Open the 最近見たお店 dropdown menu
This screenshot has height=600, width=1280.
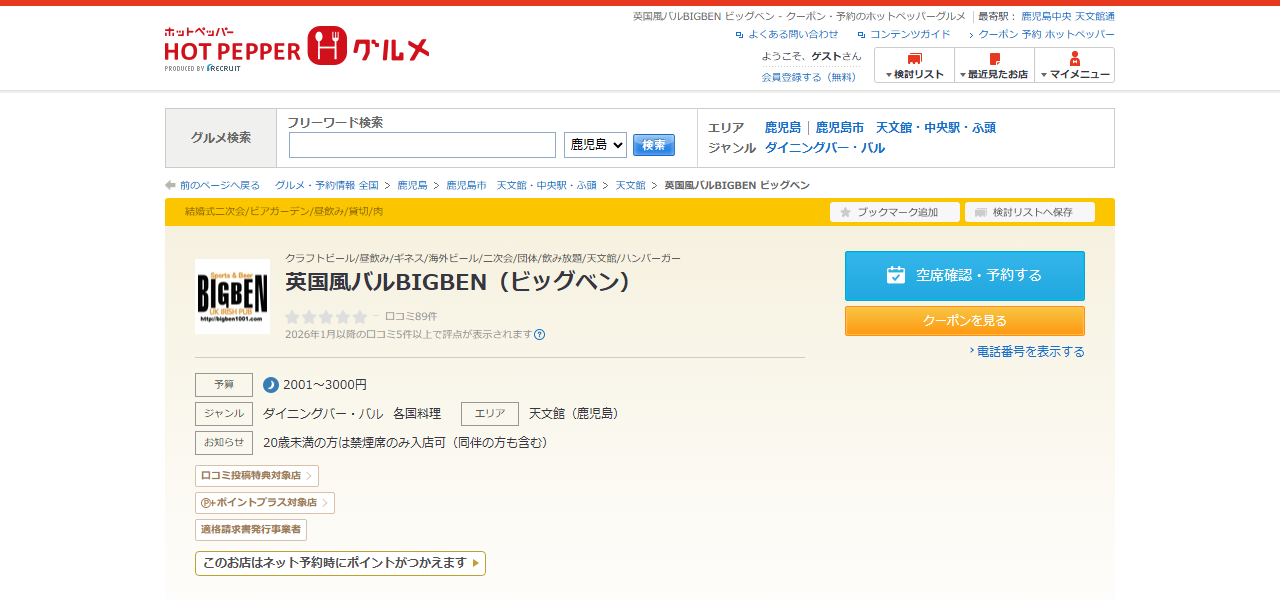[x=994, y=65]
